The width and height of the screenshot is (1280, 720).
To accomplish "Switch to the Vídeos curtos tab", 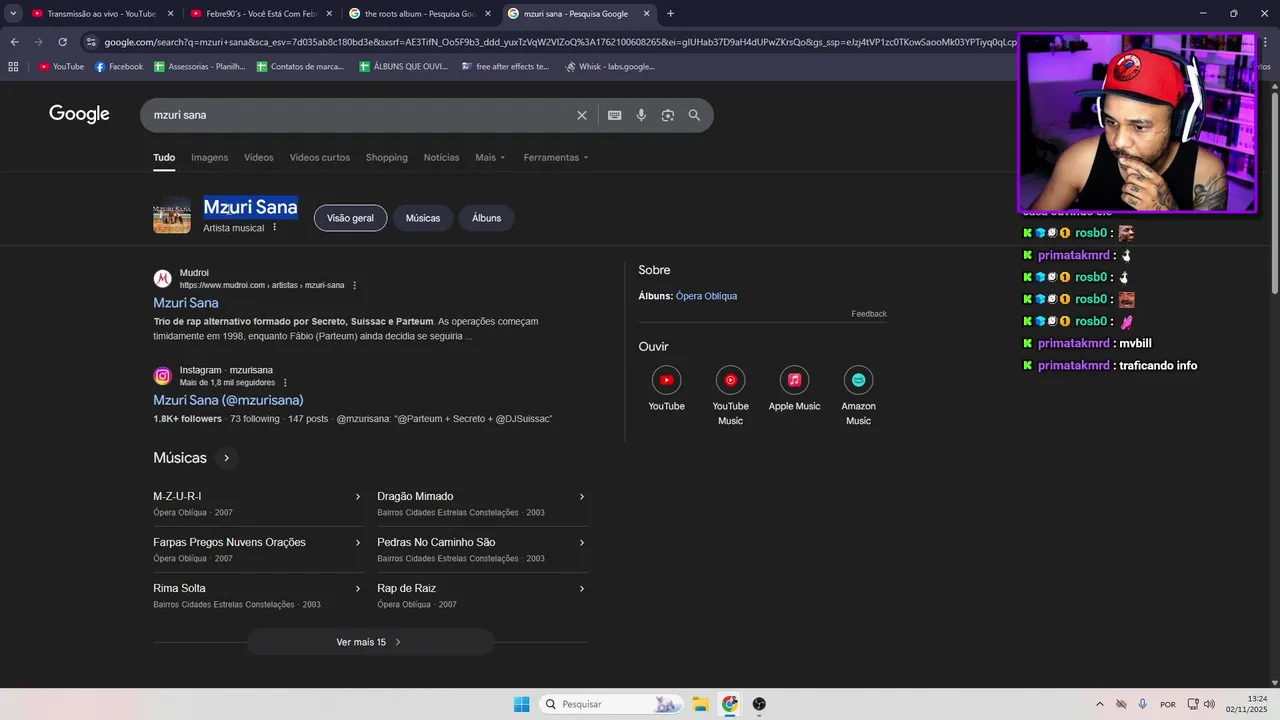I will [320, 157].
